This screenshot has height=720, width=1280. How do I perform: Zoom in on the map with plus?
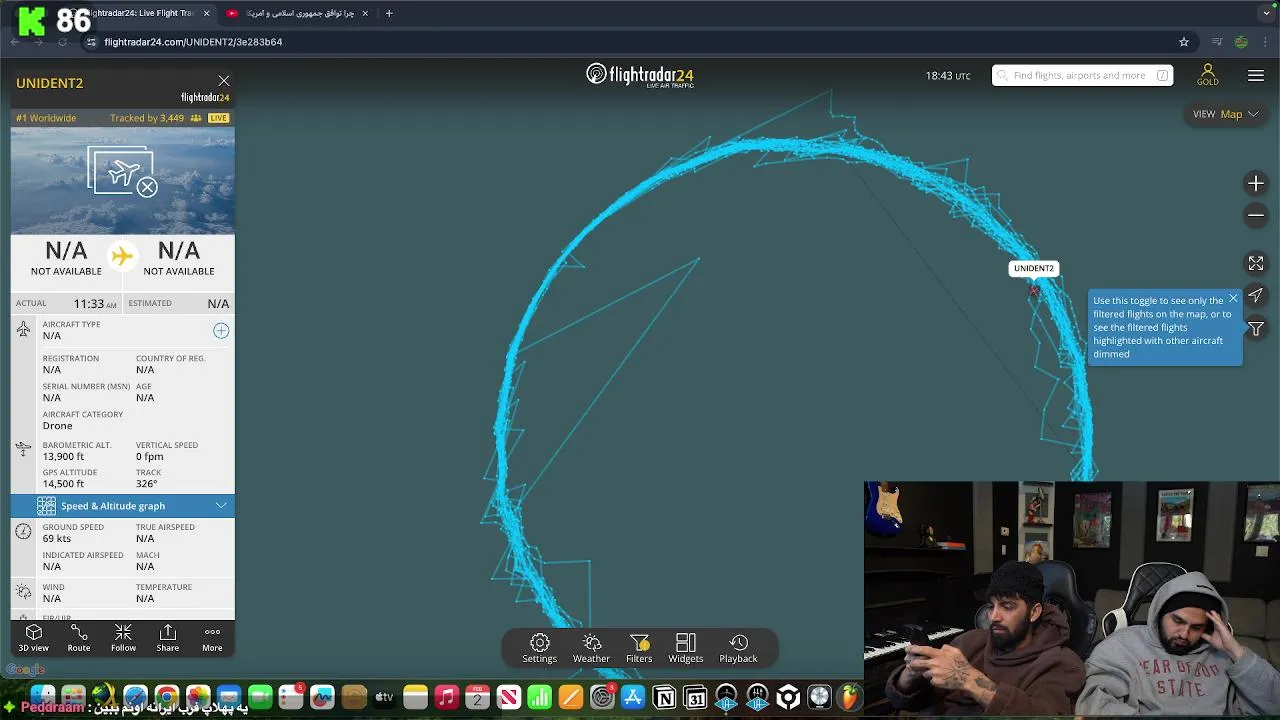[x=1256, y=183]
